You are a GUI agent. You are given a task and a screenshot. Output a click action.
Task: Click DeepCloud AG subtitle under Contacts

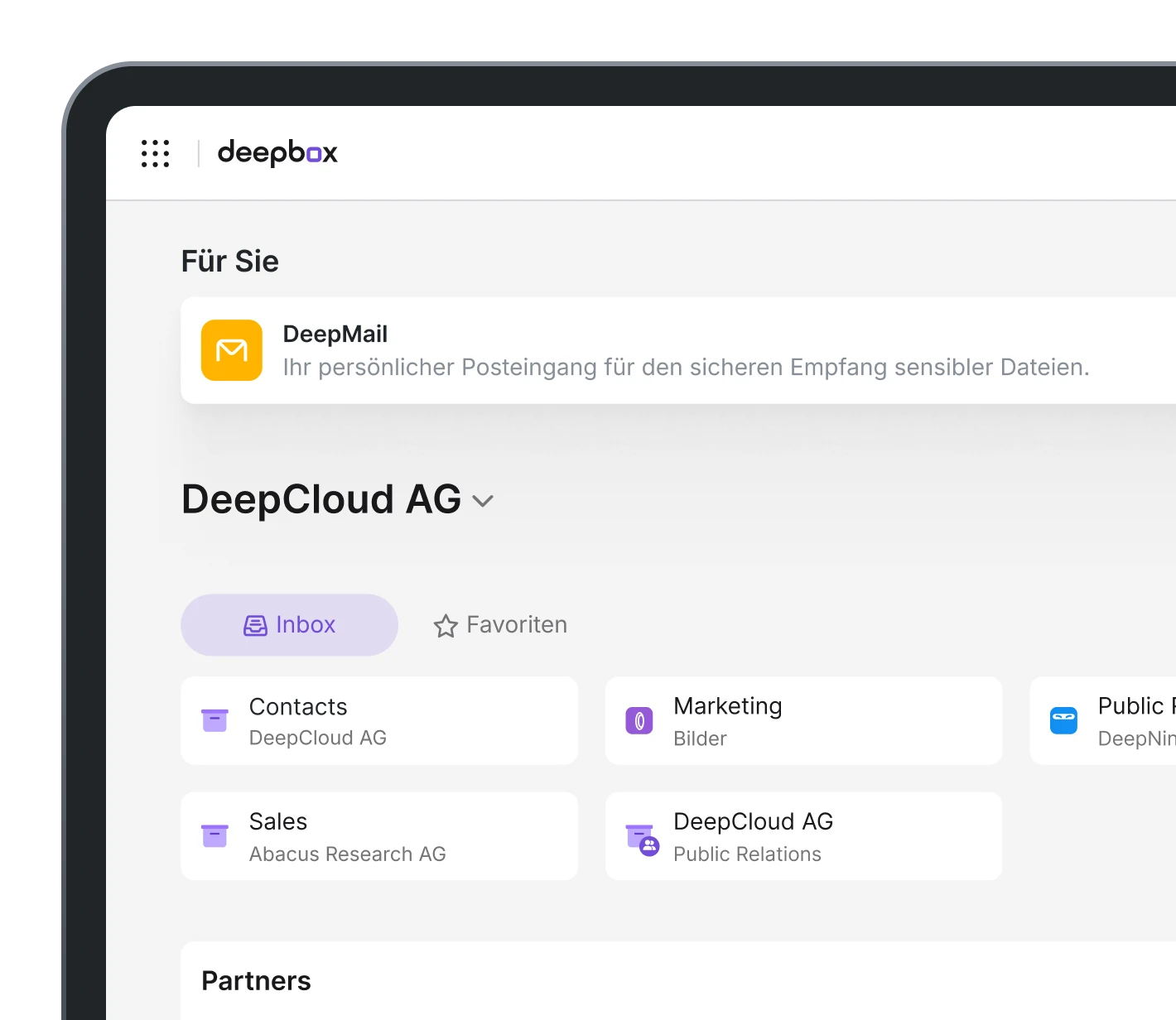coord(318,738)
